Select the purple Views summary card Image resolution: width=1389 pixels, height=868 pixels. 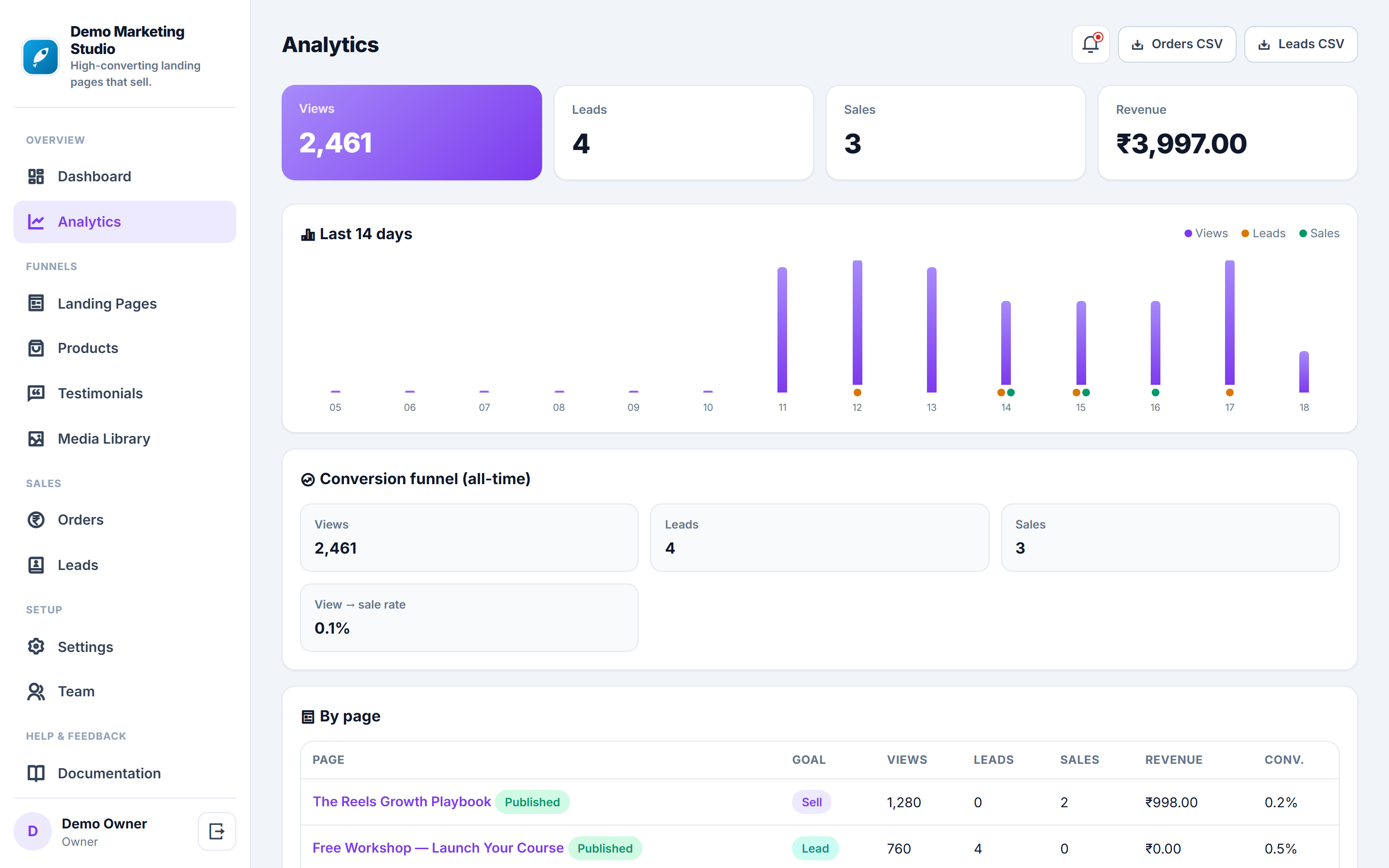[x=411, y=133]
